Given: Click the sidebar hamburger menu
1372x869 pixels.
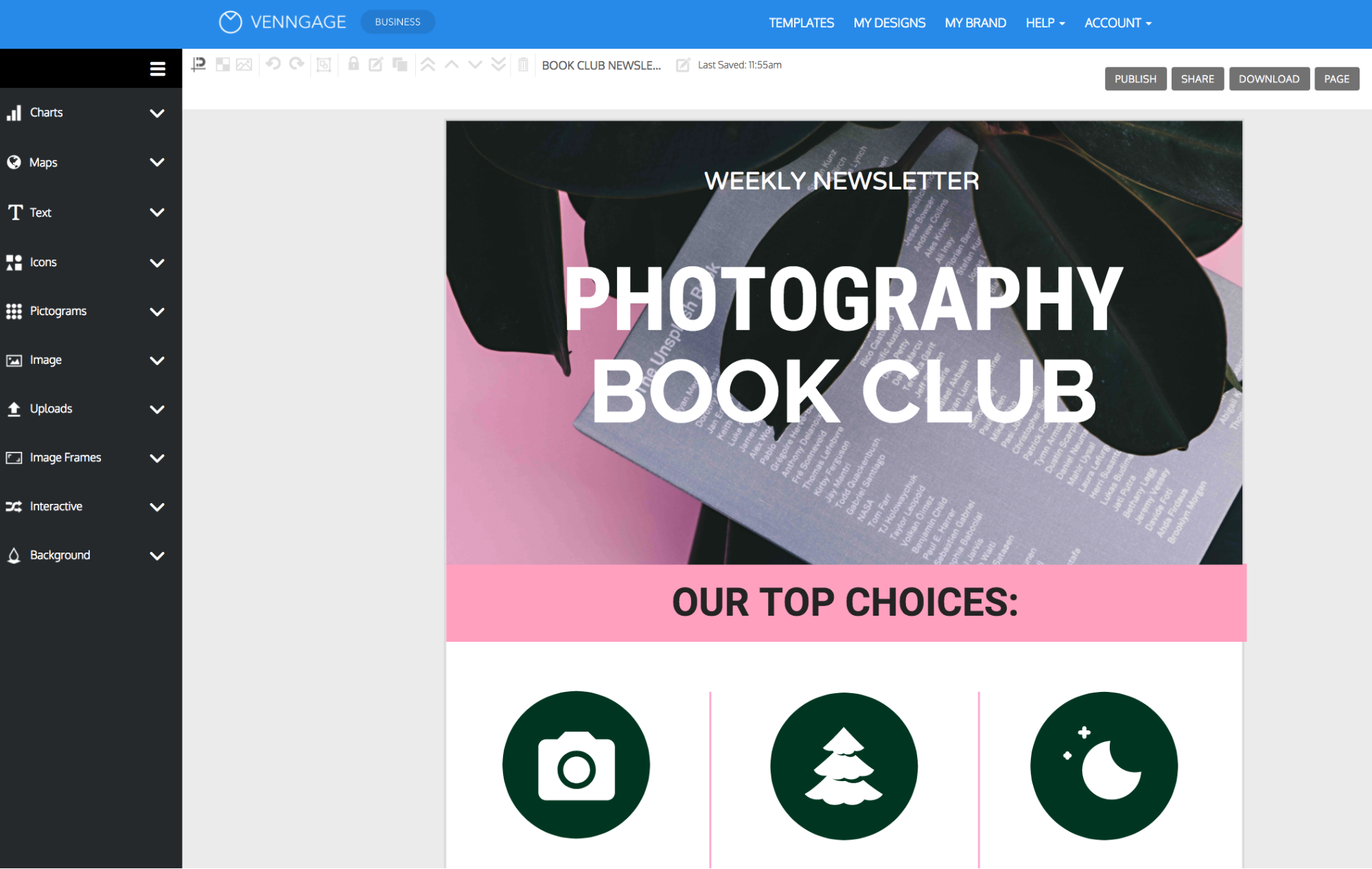Looking at the screenshot, I should 157,69.
